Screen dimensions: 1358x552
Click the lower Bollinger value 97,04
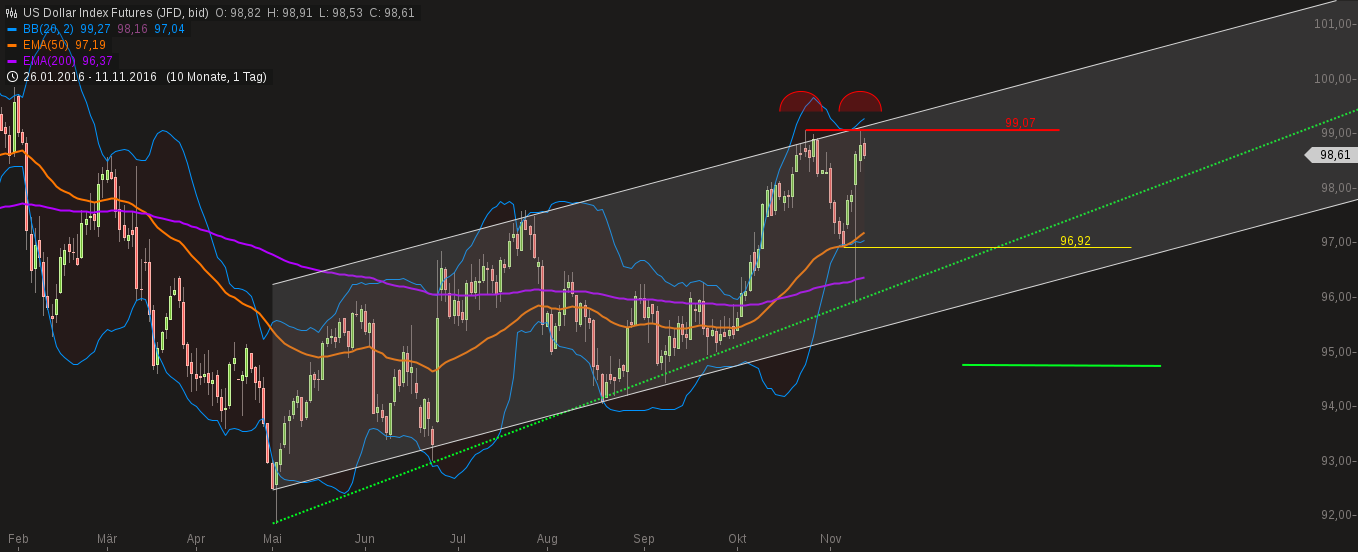click(169, 29)
